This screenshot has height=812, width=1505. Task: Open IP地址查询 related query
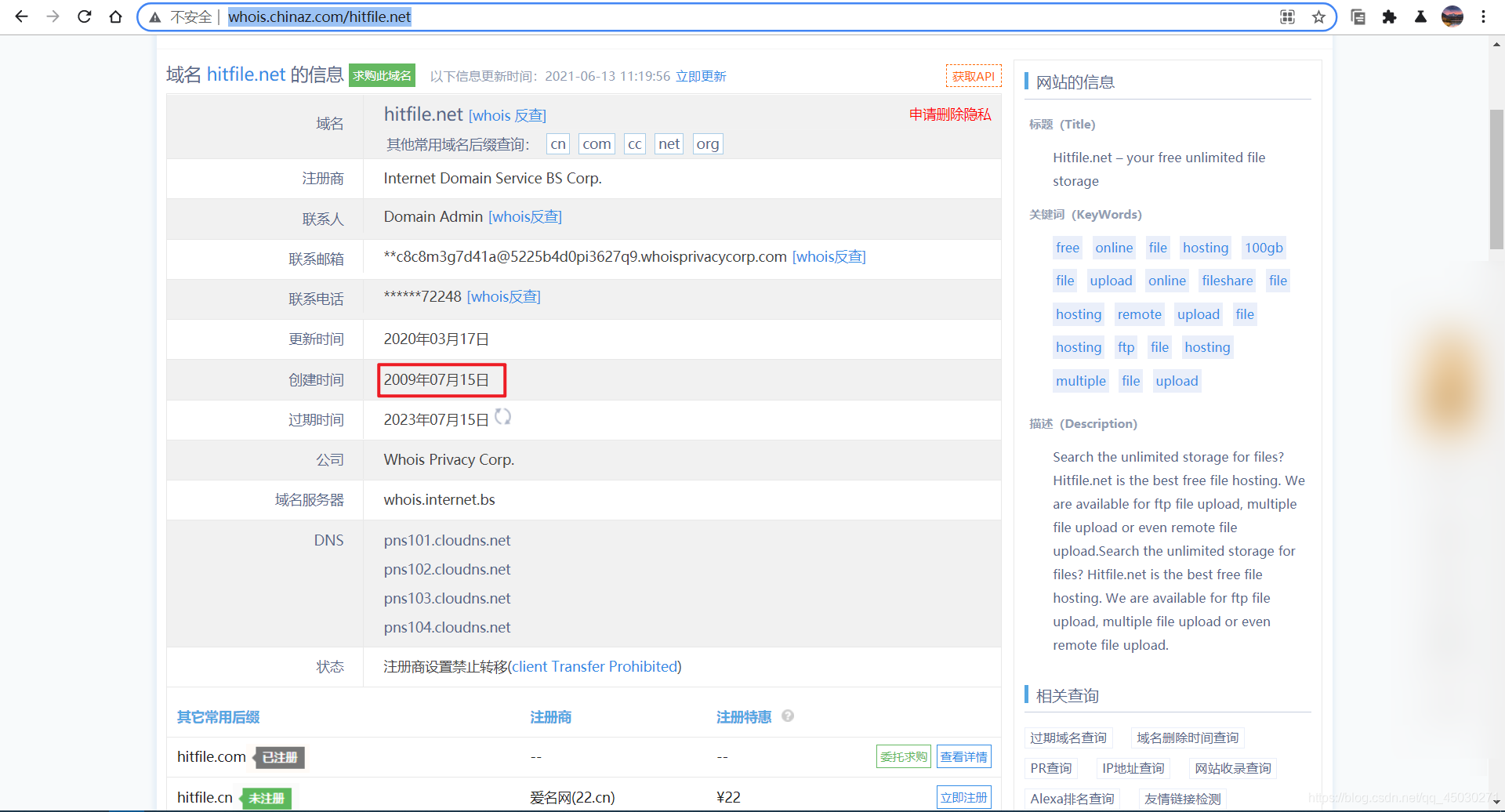[x=1133, y=768]
